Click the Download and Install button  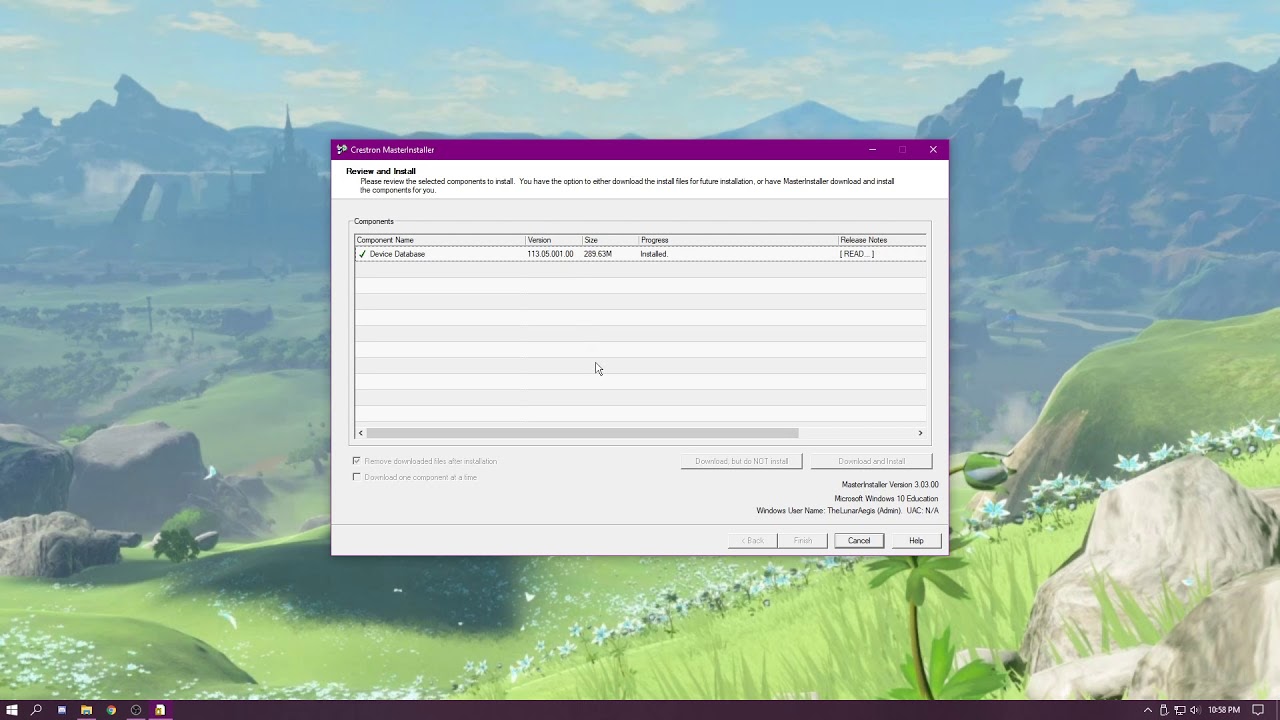tap(871, 461)
